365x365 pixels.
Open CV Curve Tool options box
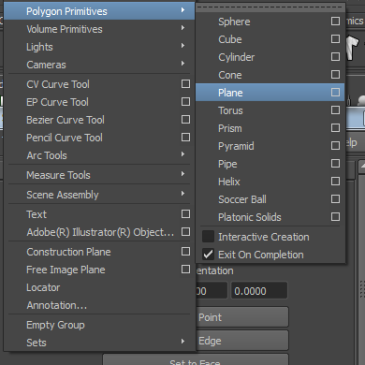[x=186, y=84]
